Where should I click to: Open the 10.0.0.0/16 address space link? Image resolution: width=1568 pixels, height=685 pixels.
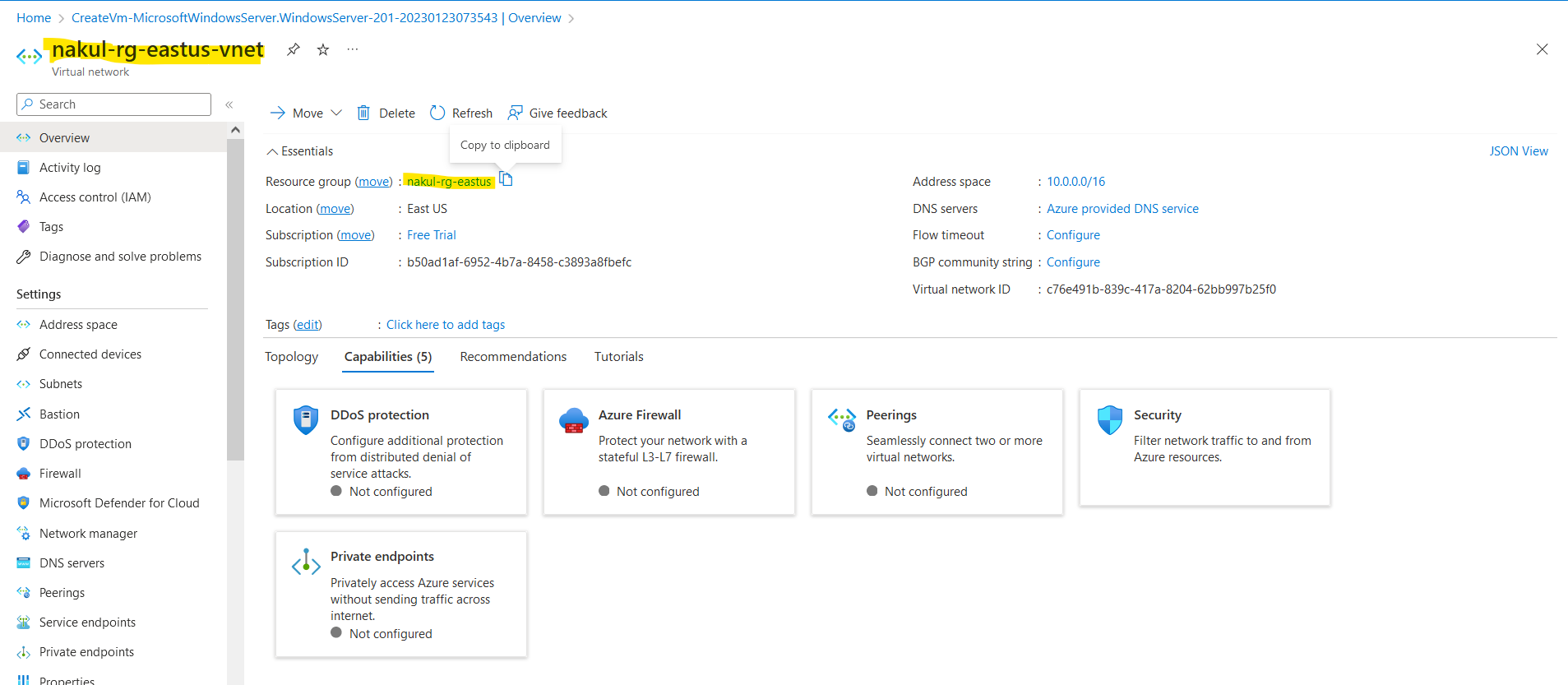click(x=1076, y=182)
